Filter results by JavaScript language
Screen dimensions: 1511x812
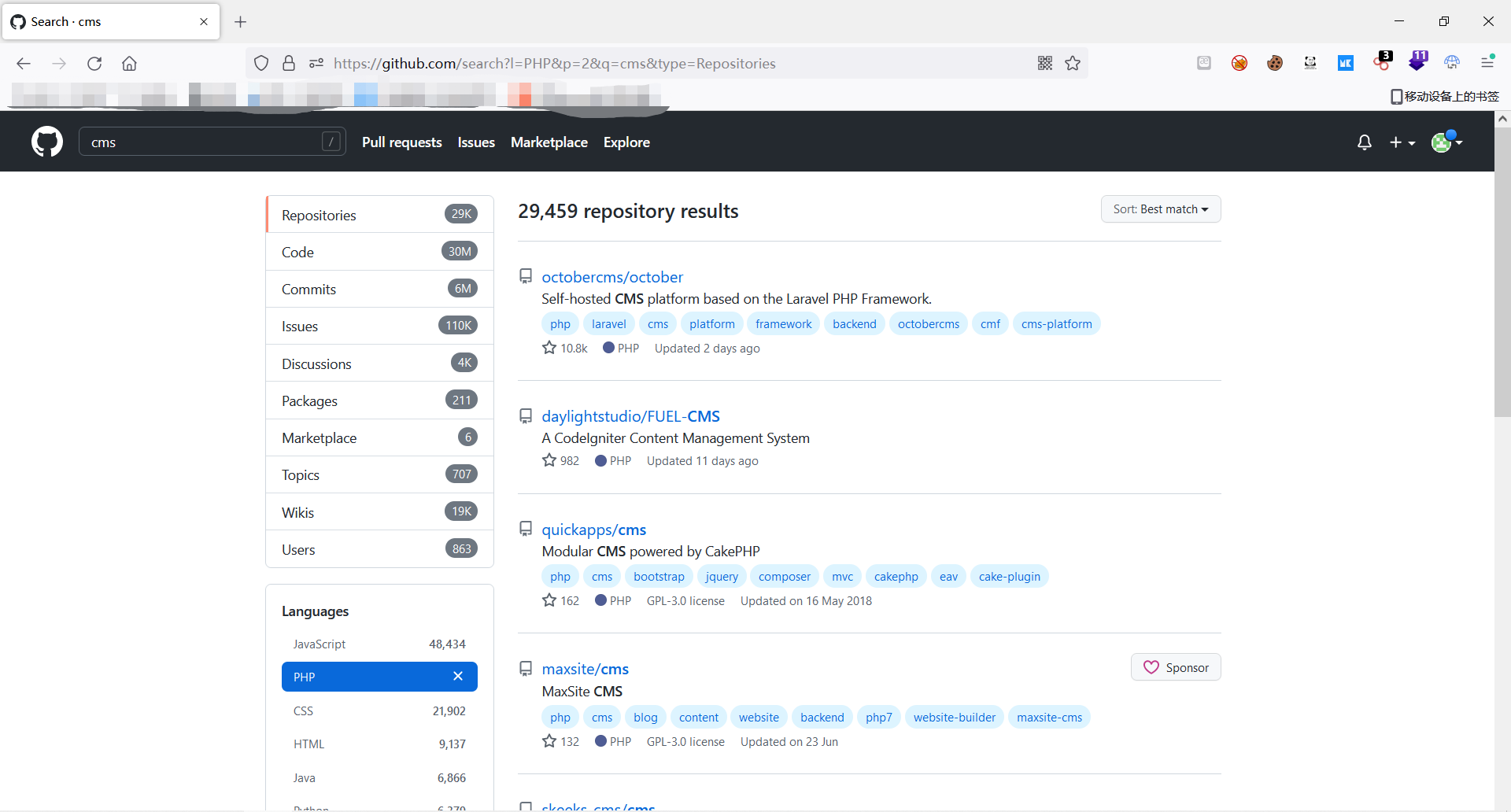pos(379,644)
